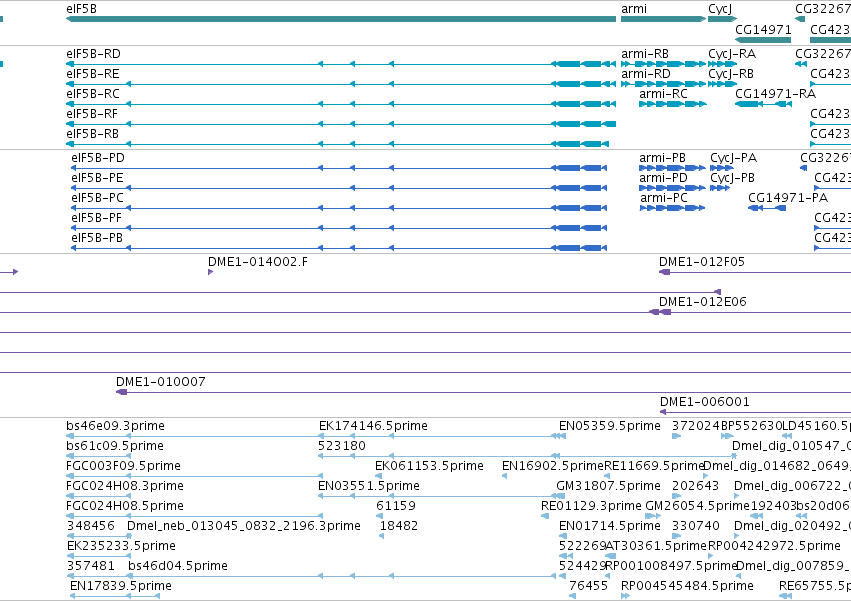
Task: Select protein CG14971-PA
Action: (788, 198)
